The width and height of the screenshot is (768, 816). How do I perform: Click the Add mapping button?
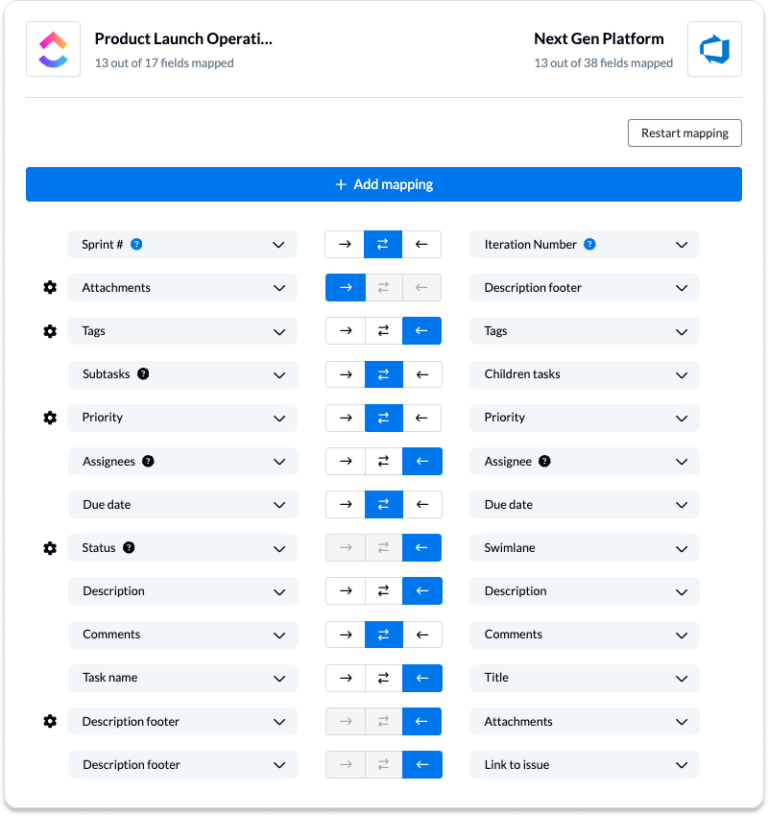point(384,185)
